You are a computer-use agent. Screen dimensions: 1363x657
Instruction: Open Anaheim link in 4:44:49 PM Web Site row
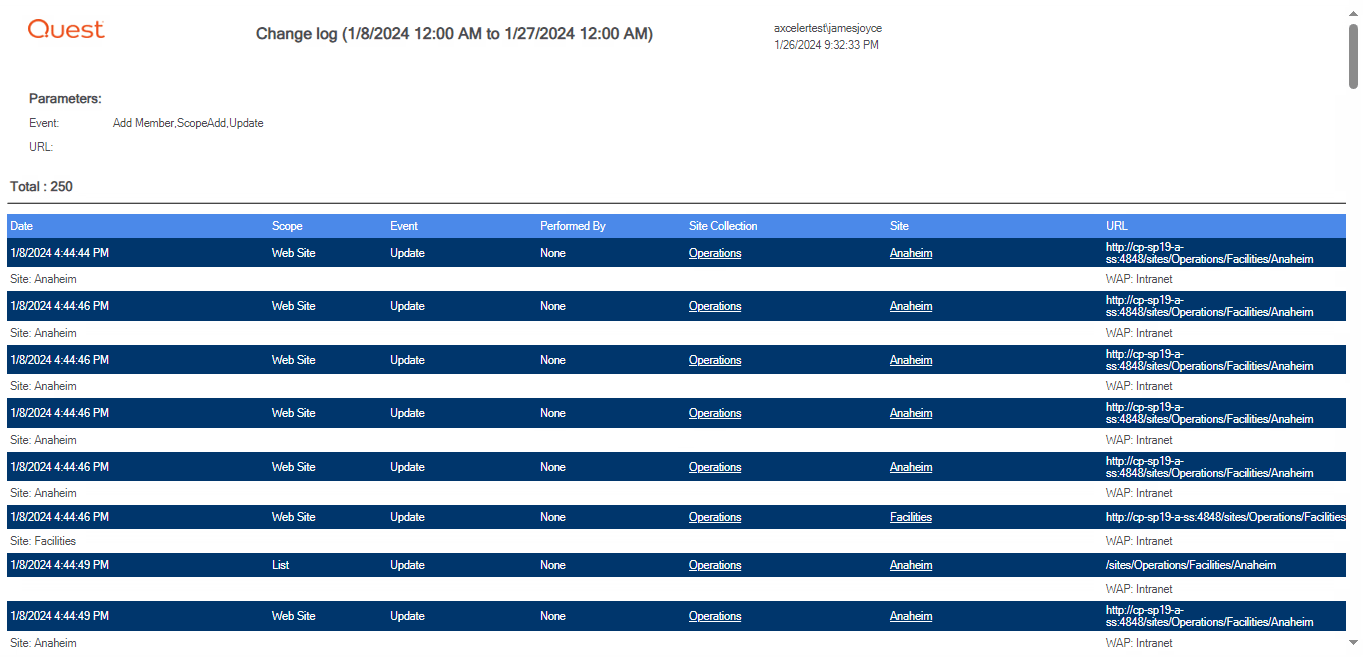911,616
